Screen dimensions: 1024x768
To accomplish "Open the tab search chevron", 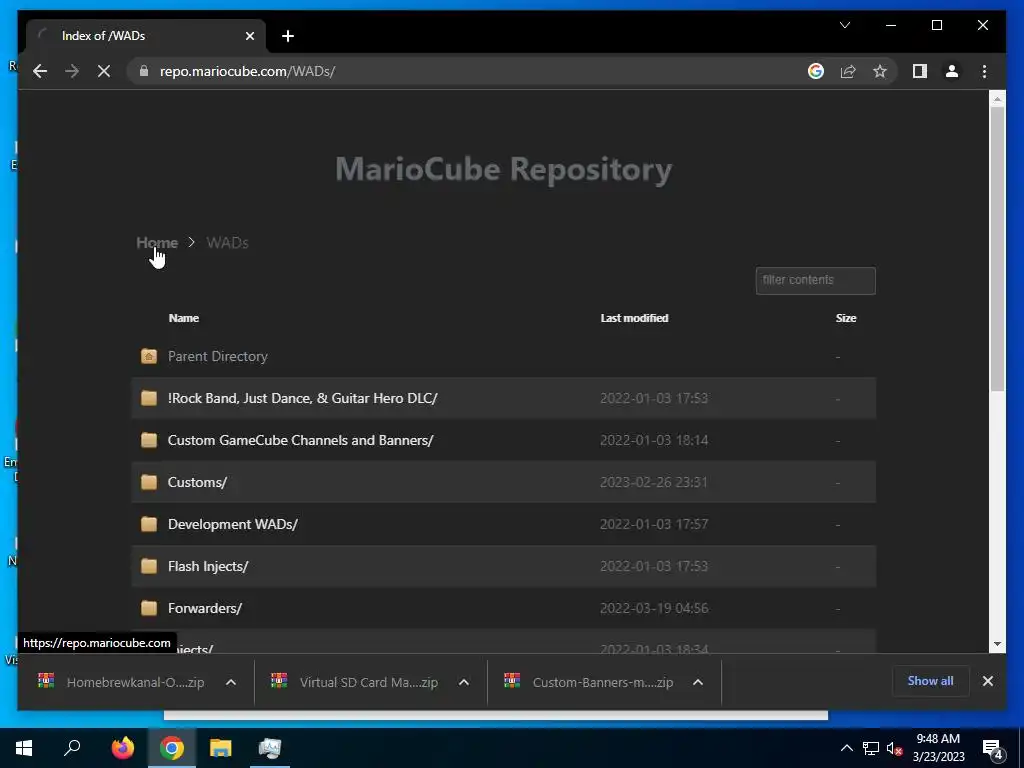I will tap(844, 25).
